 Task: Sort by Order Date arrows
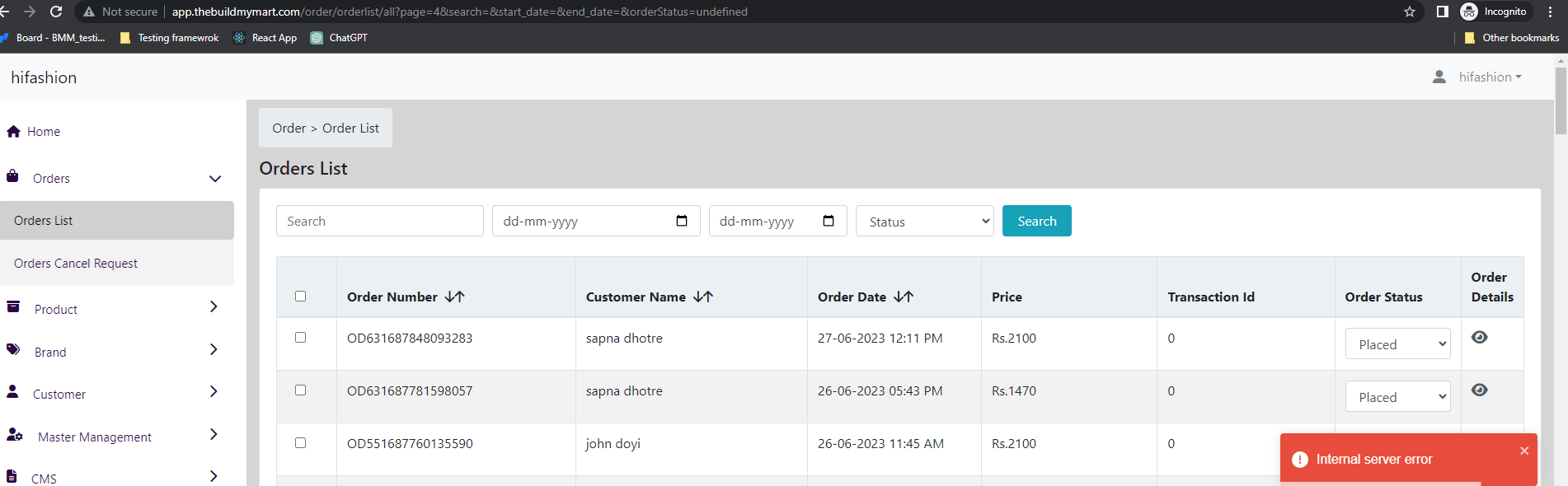click(904, 297)
